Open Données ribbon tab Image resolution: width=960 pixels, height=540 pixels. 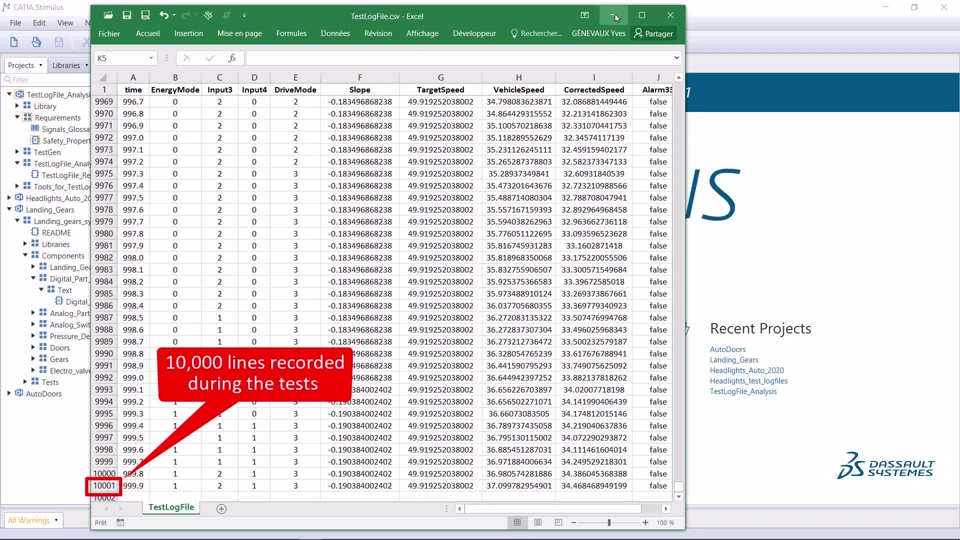336,34
